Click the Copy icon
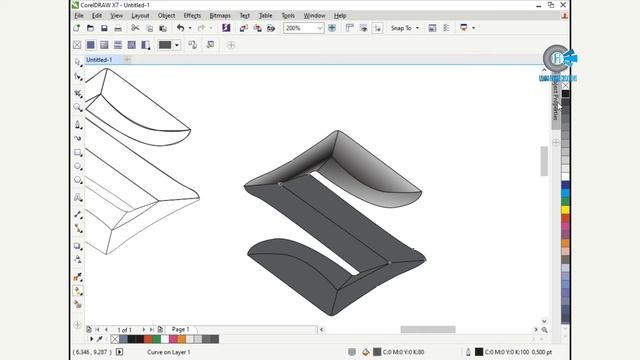 click(149, 28)
